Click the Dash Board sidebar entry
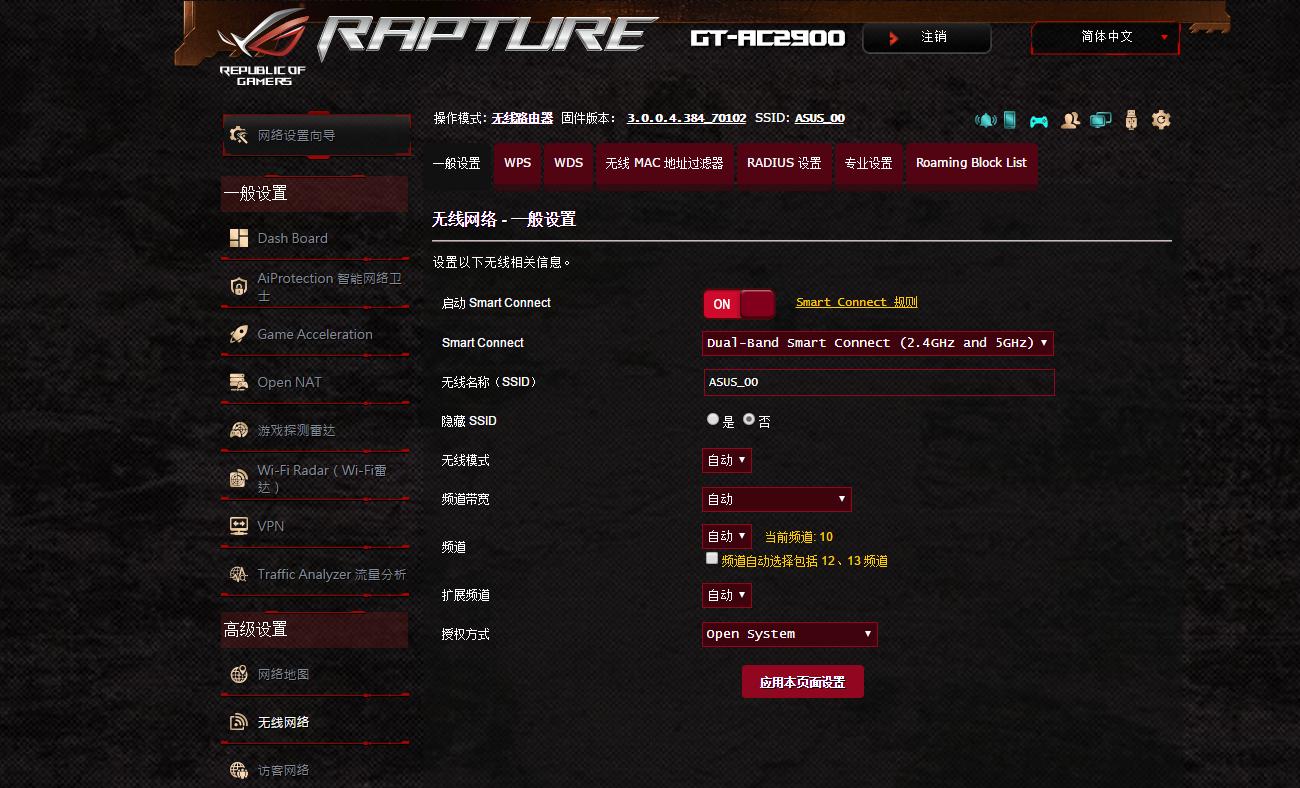The image size is (1300, 788). click(290, 238)
